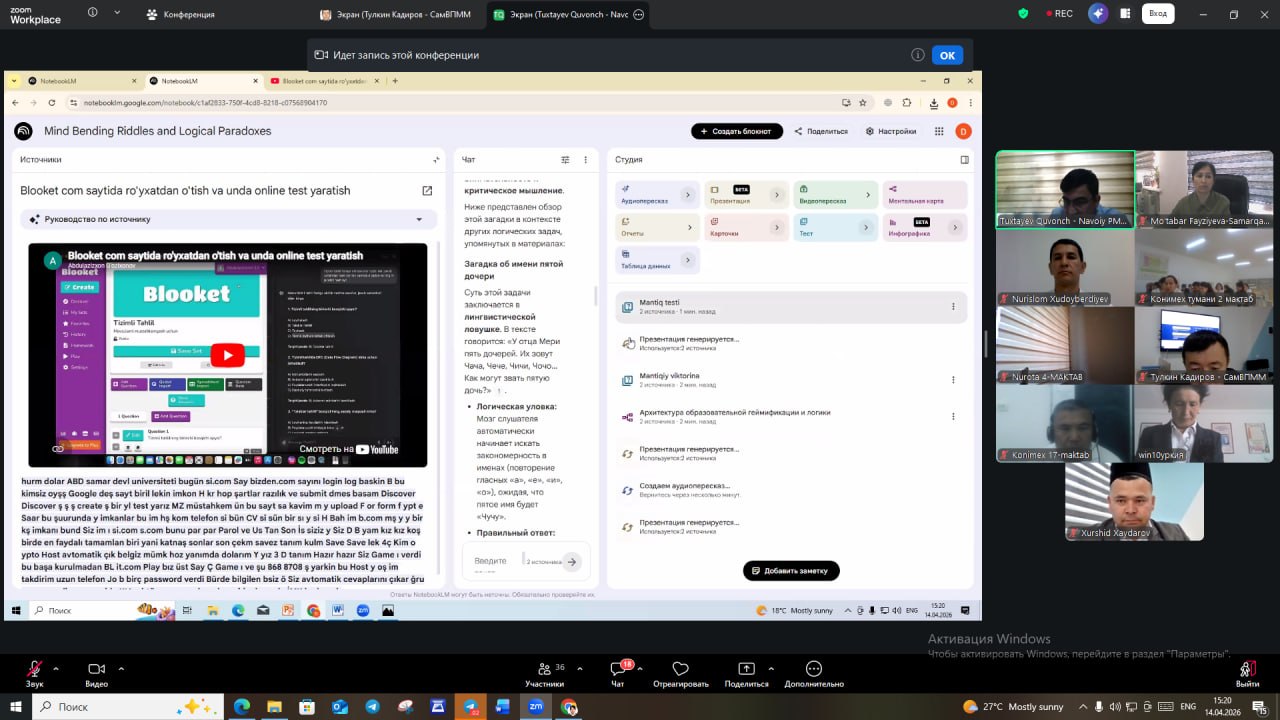The image size is (1280, 720).
Task: Open the Участники participants panel
Action: pyautogui.click(x=544, y=669)
